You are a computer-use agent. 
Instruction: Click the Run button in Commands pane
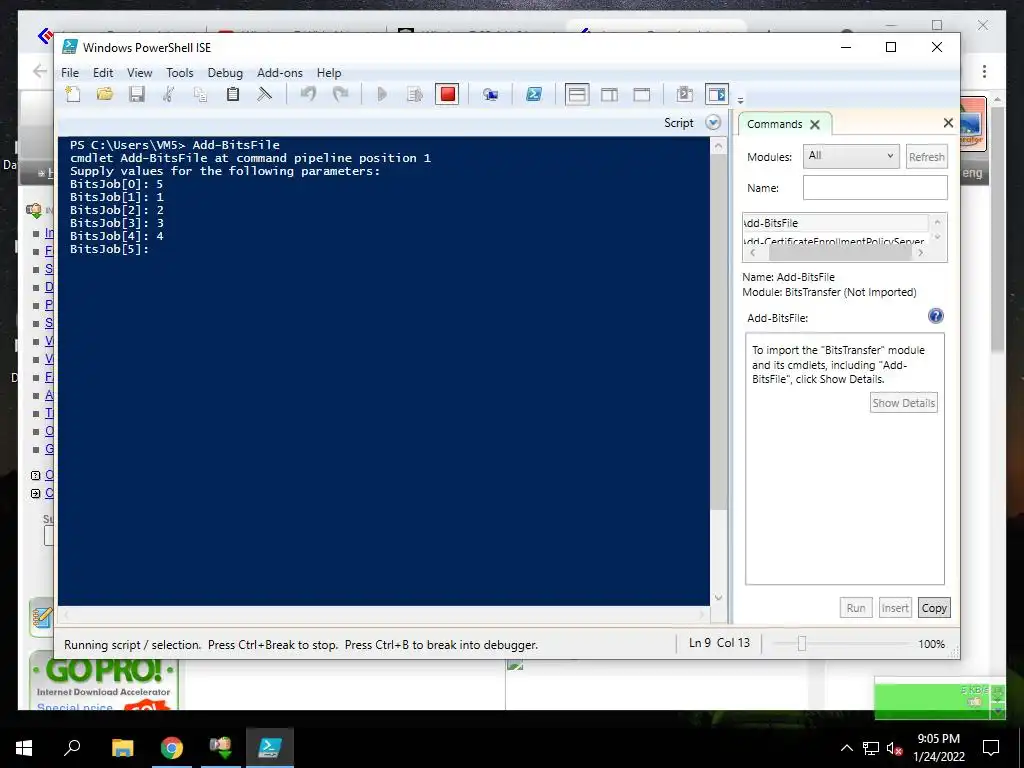click(856, 608)
